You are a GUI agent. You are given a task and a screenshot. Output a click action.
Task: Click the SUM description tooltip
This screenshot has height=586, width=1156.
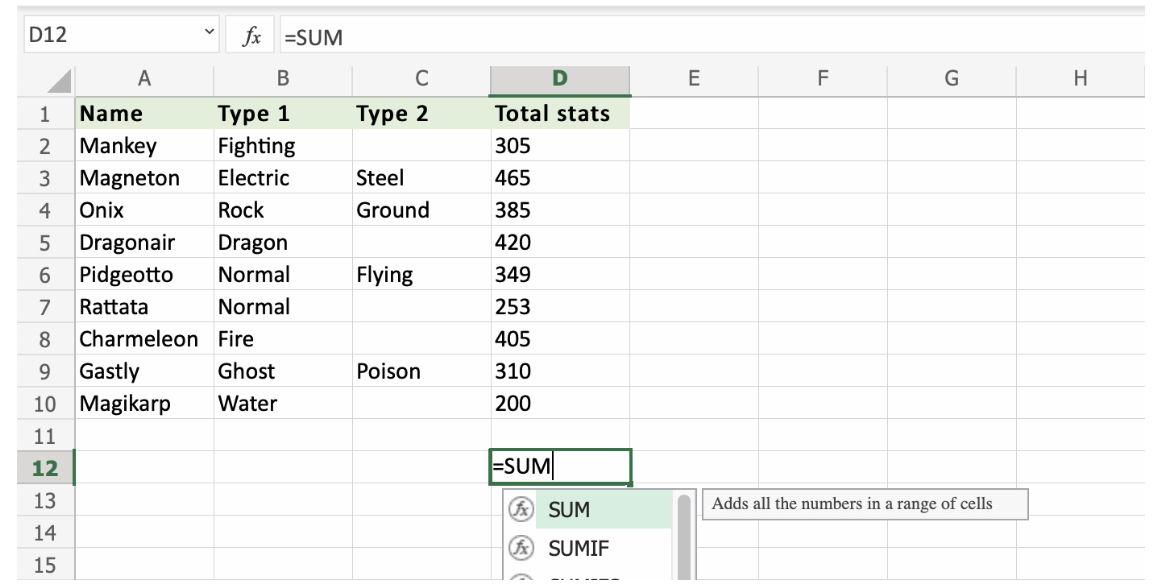866,504
